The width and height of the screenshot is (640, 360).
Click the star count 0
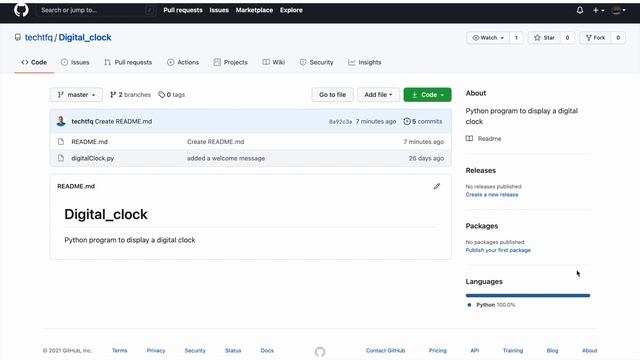pos(567,38)
